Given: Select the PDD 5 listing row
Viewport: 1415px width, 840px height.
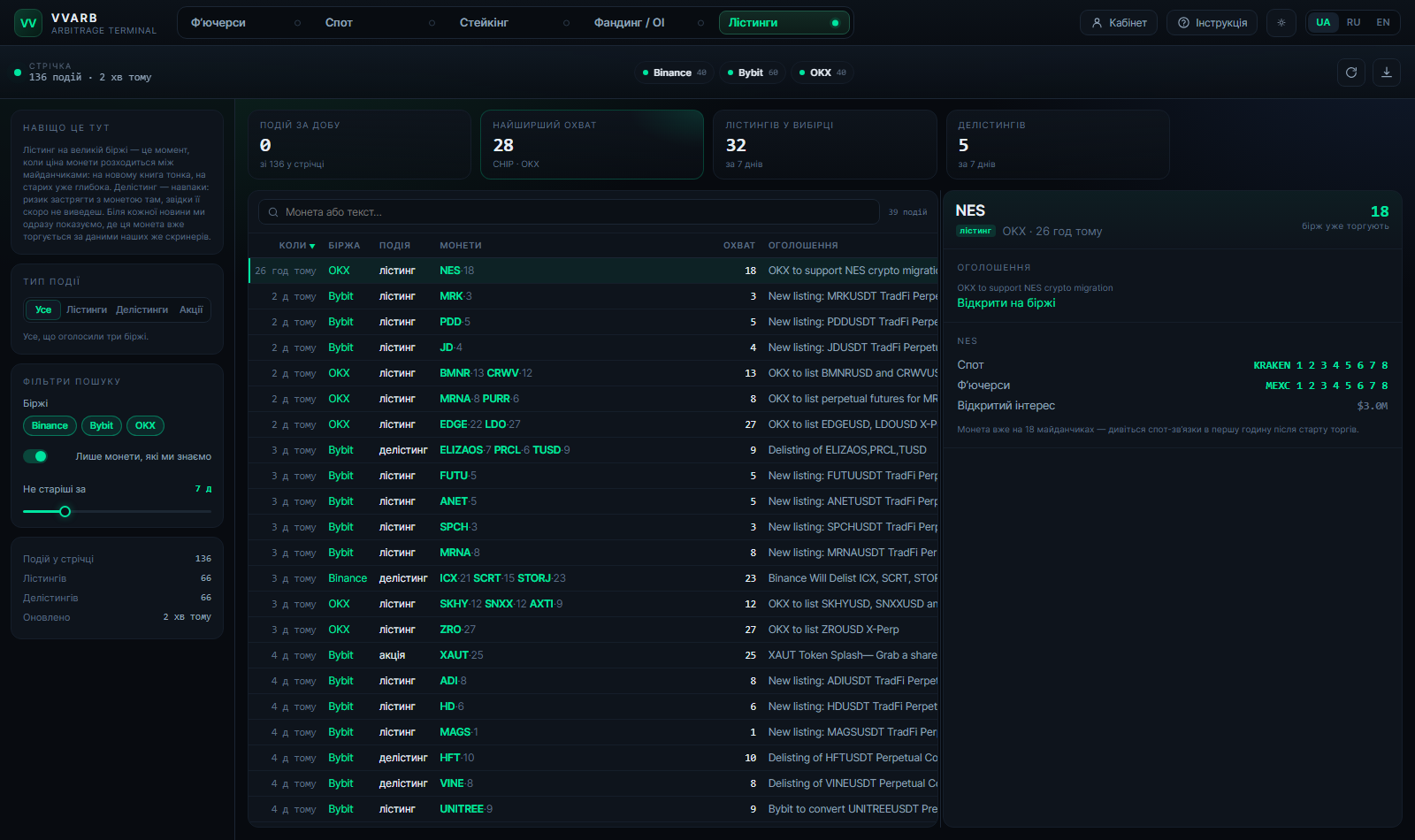Looking at the screenshot, I should tap(593, 322).
